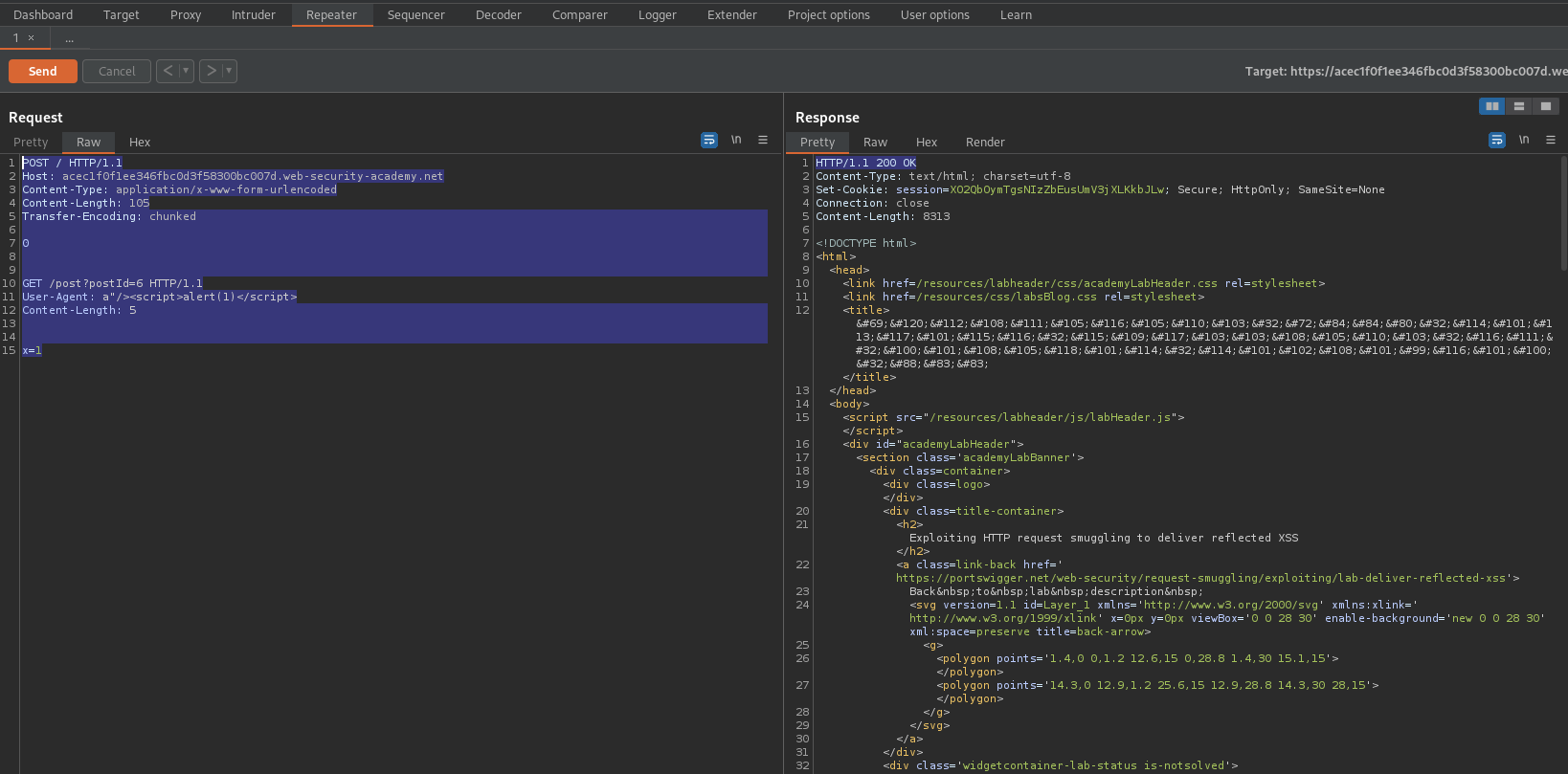Click 'Transfer-Encoding: chunked' header line
This screenshot has width=1568, height=774.
pos(109,216)
